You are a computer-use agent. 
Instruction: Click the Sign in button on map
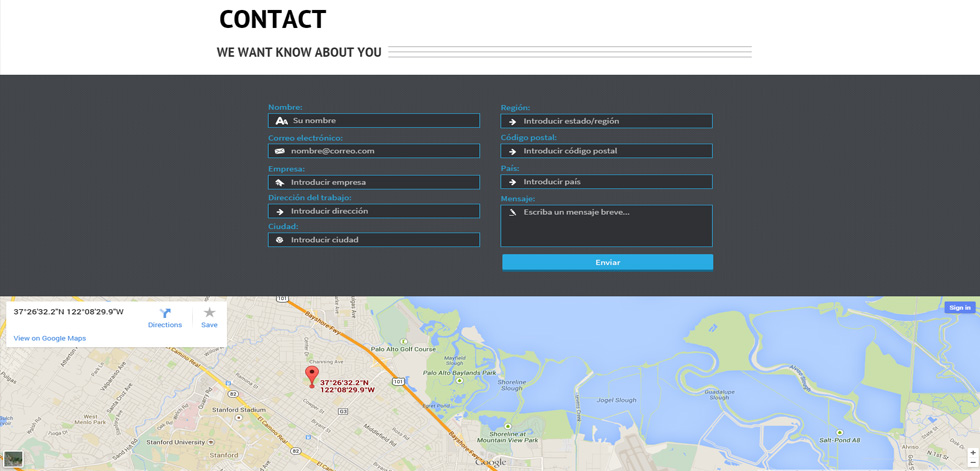point(959,307)
